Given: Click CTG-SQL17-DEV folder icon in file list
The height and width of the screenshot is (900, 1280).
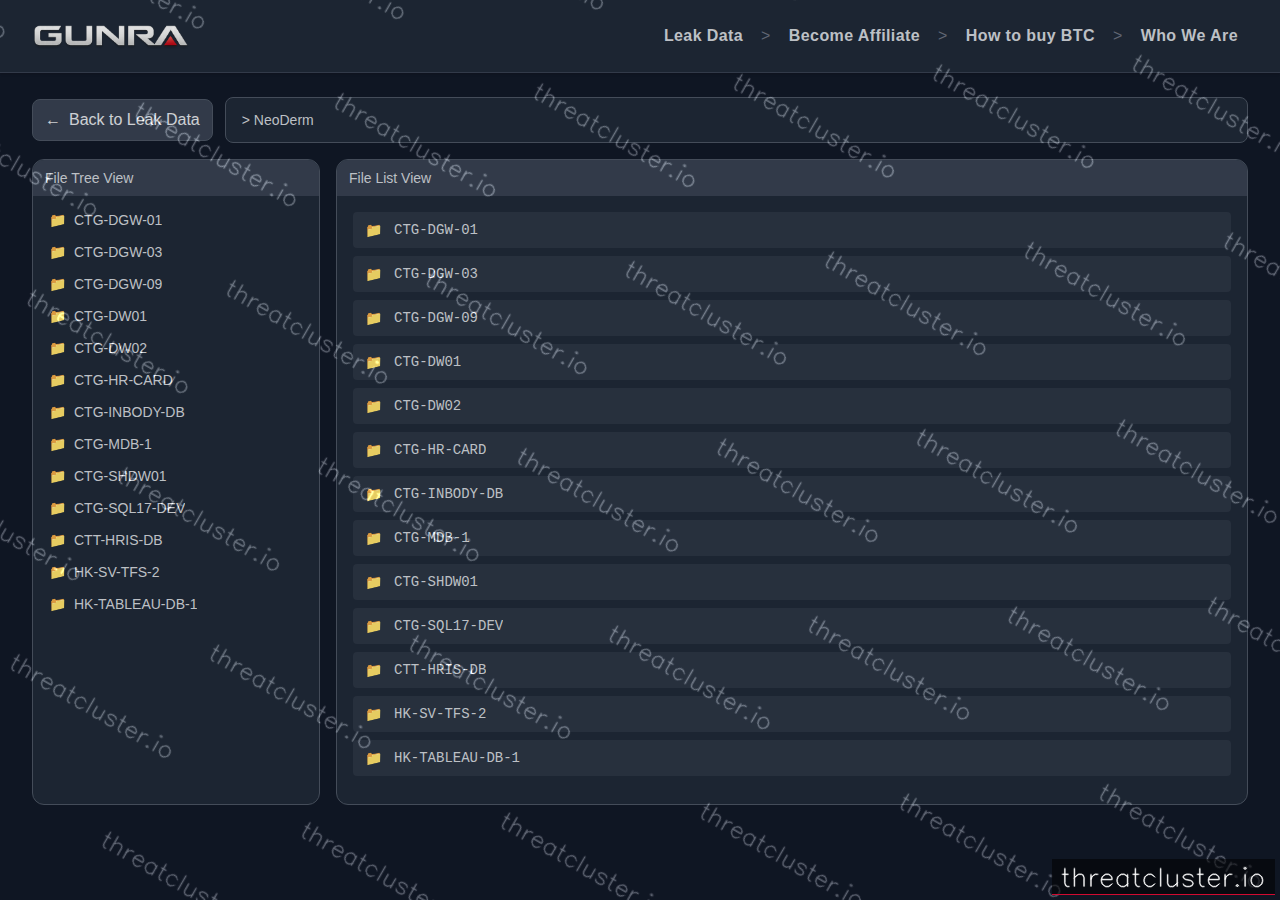Looking at the screenshot, I should [x=373, y=626].
